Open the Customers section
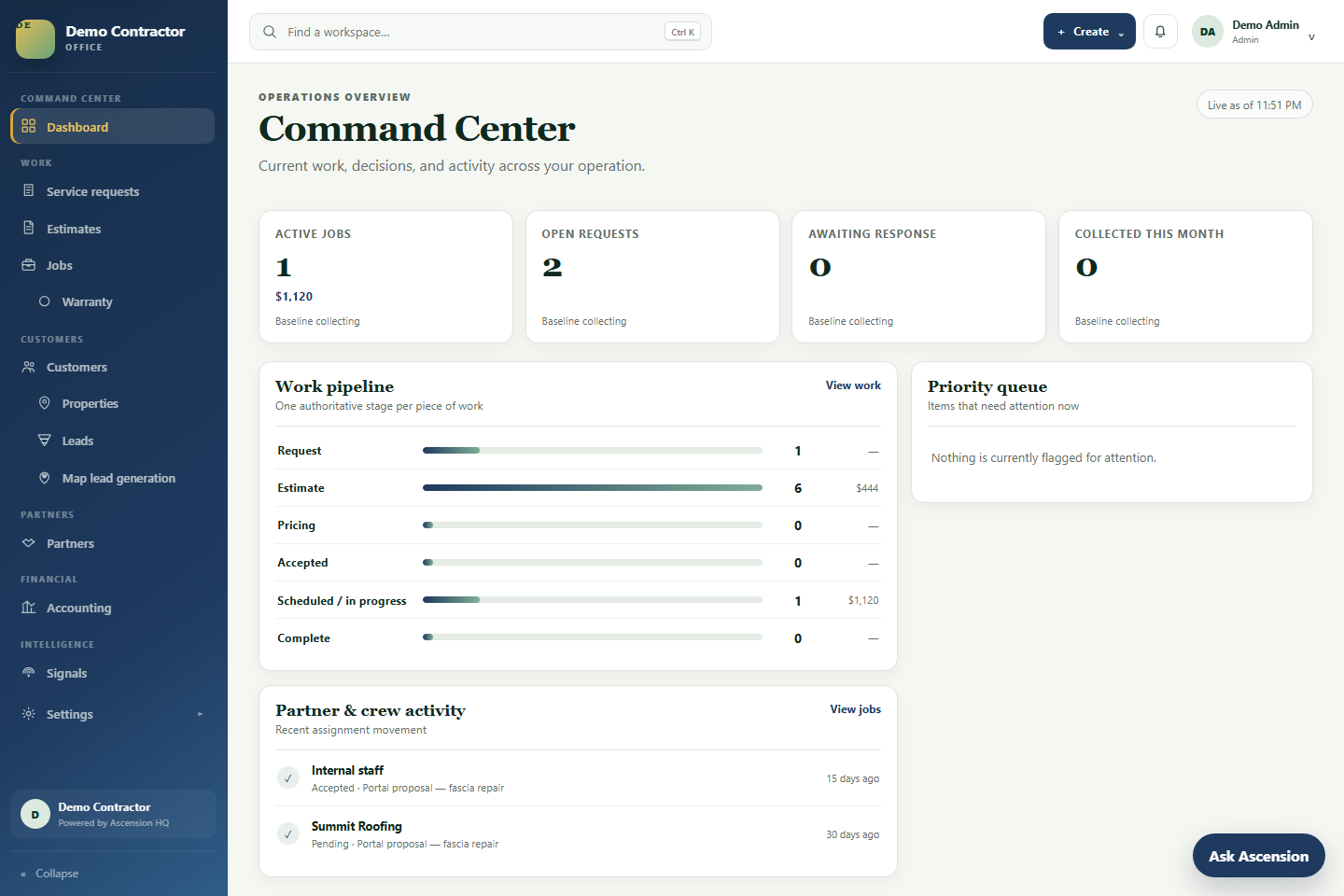Image resolution: width=1344 pixels, height=896 pixels. 112,367
